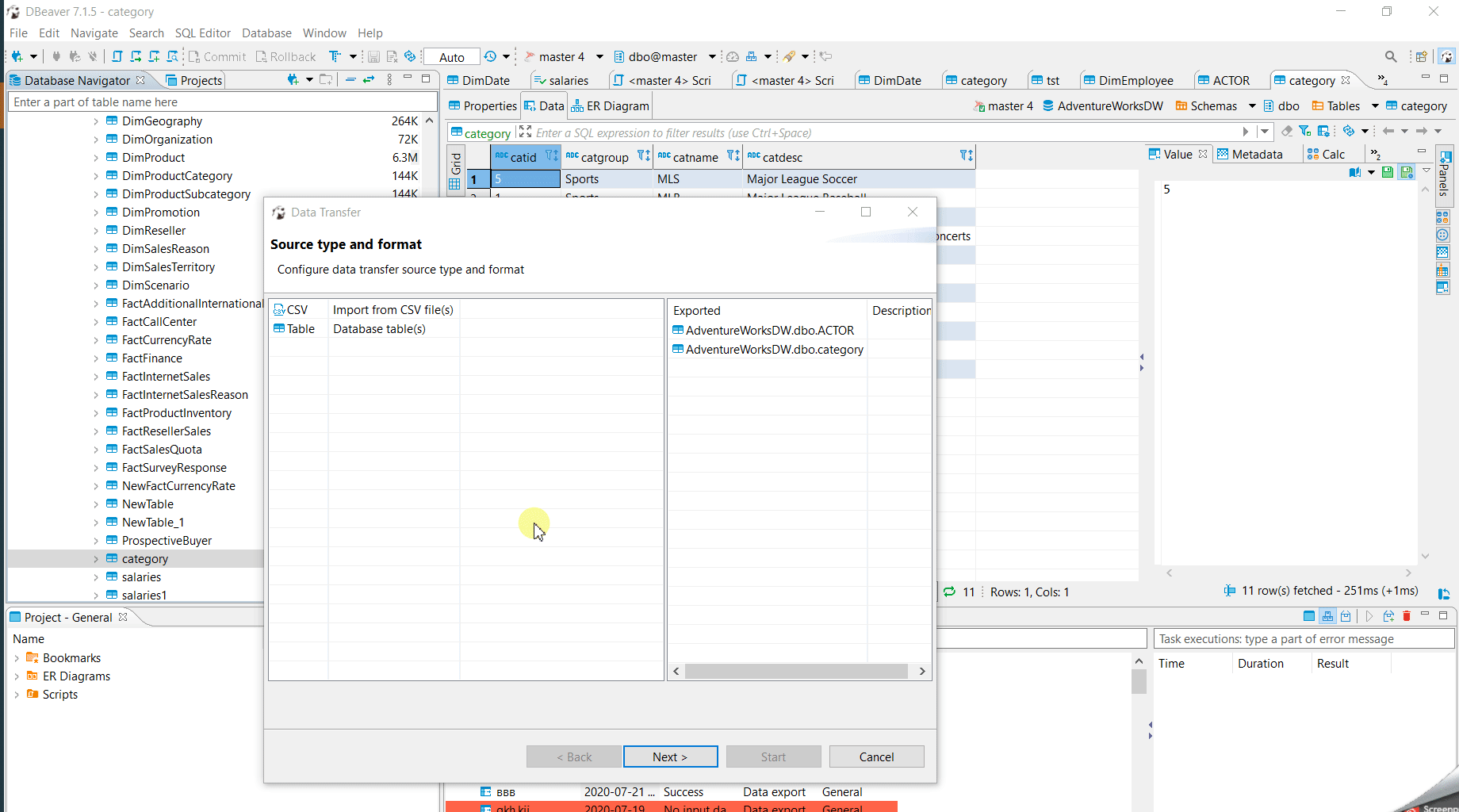Save the cell value to file
Screen dimensions: 1459x812
[1388, 172]
